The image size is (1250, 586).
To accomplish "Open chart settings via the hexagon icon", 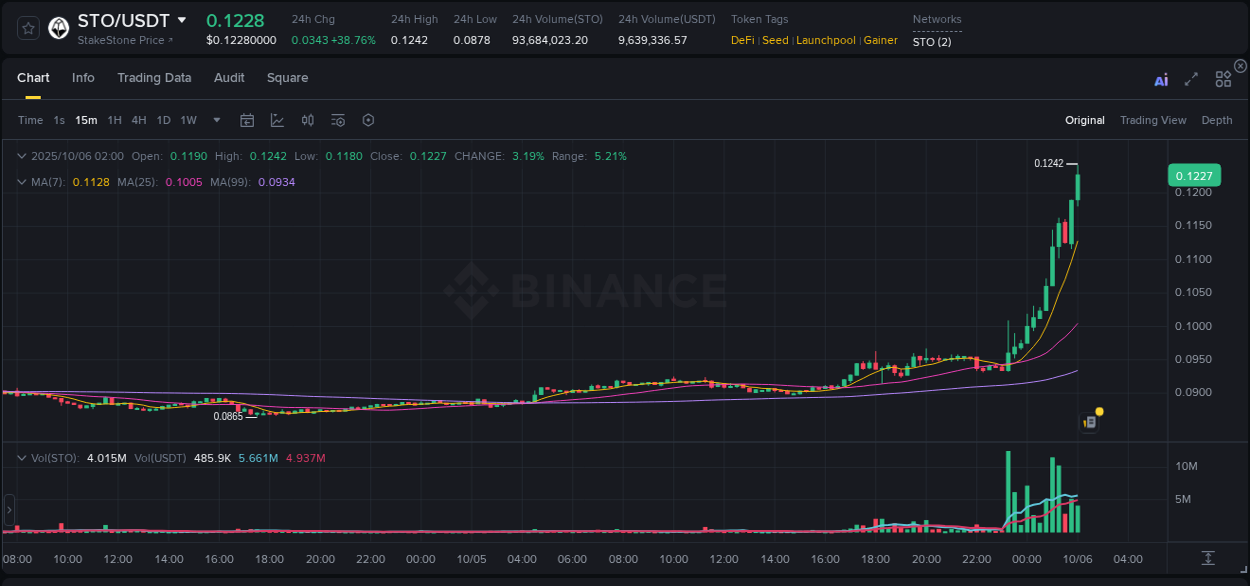I will click(x=368, y=120).
